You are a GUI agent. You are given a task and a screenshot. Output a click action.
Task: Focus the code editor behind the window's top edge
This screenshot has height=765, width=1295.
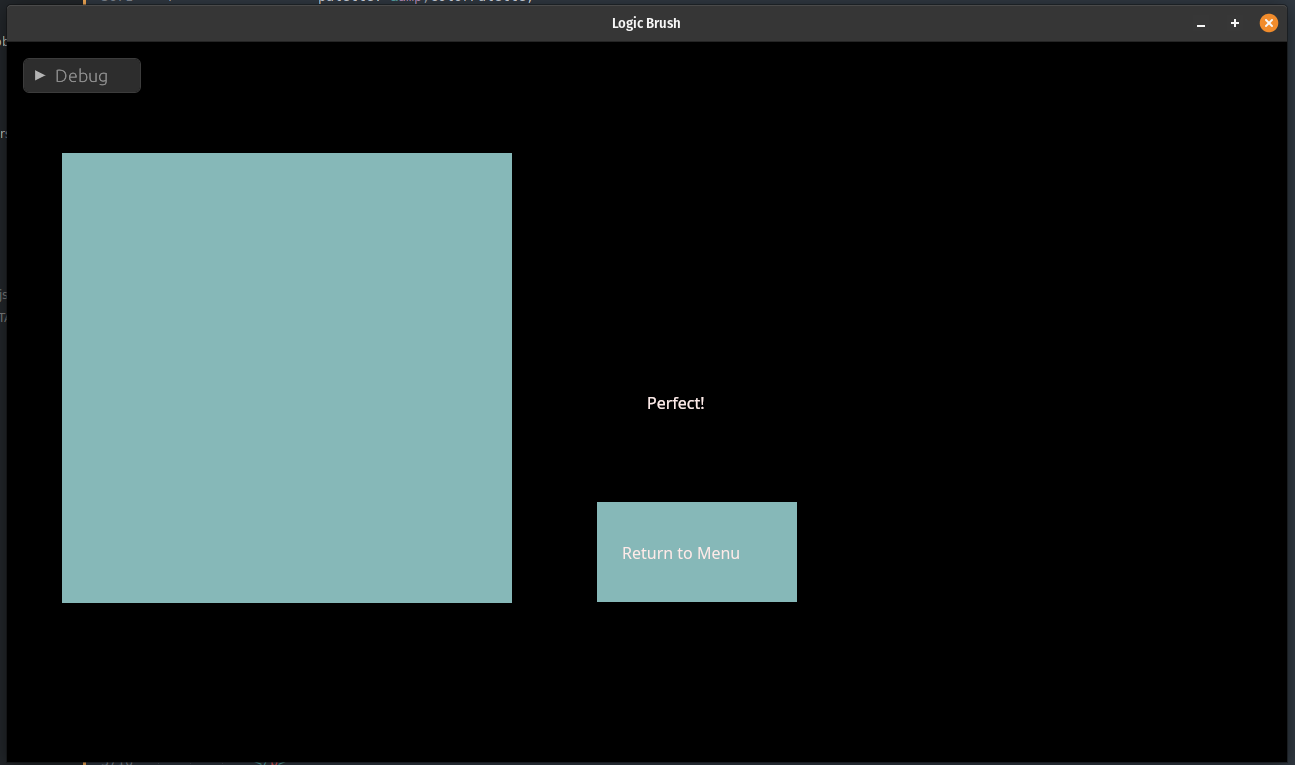400,2
